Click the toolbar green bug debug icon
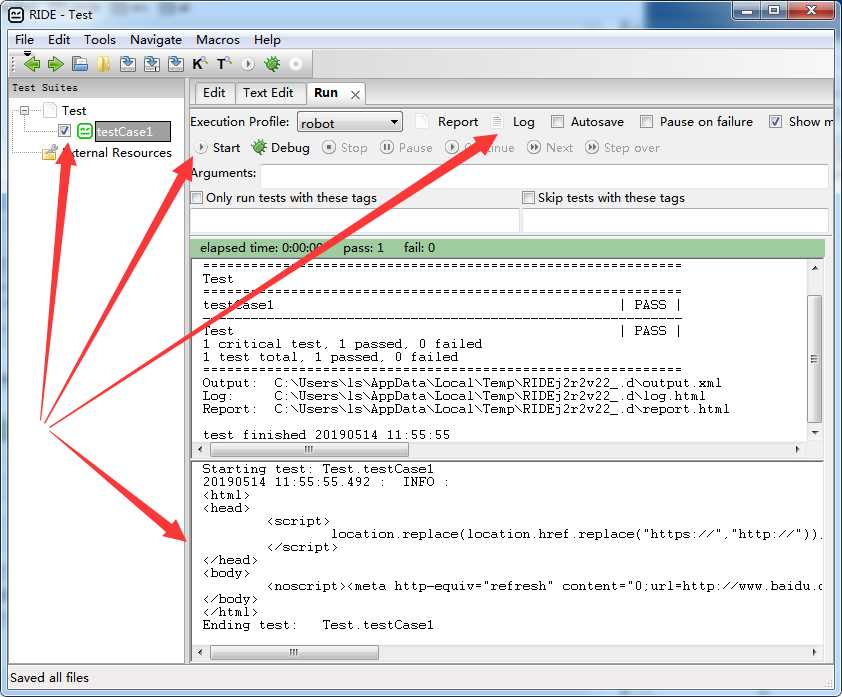This screenshot has height=697, width=842. (x=272, y=64)
